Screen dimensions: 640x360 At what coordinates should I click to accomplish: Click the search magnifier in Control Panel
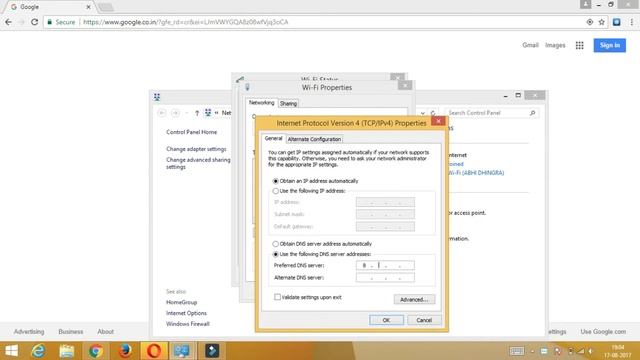(x=532, y=113)
